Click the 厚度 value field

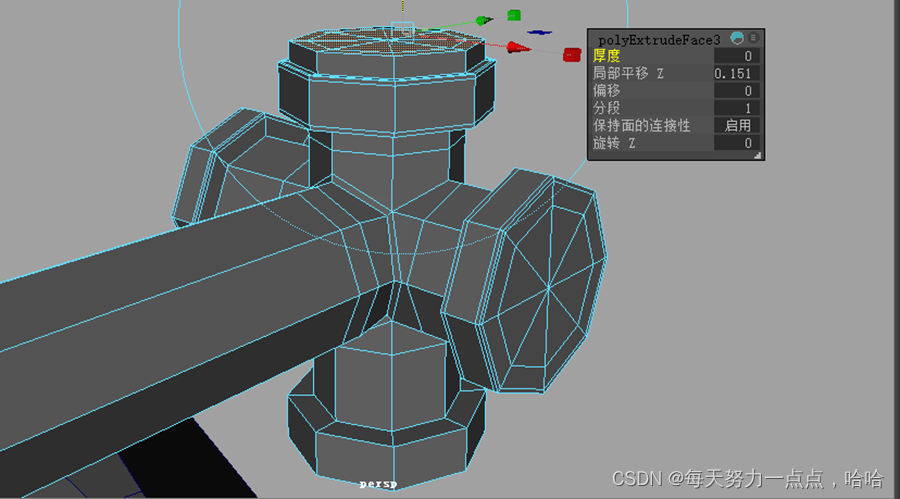737,56
